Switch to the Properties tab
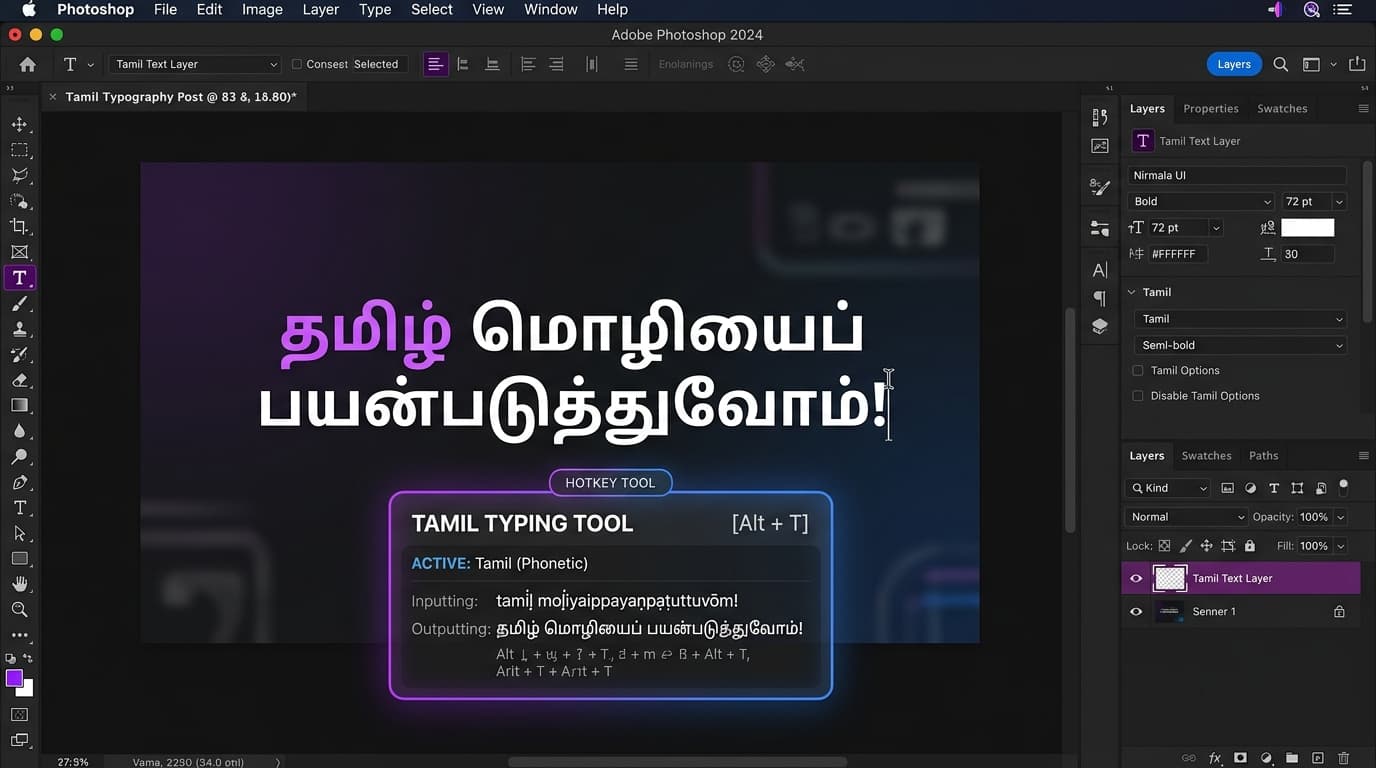This screenshot has width=1376, height=768. pos(1210,108)
